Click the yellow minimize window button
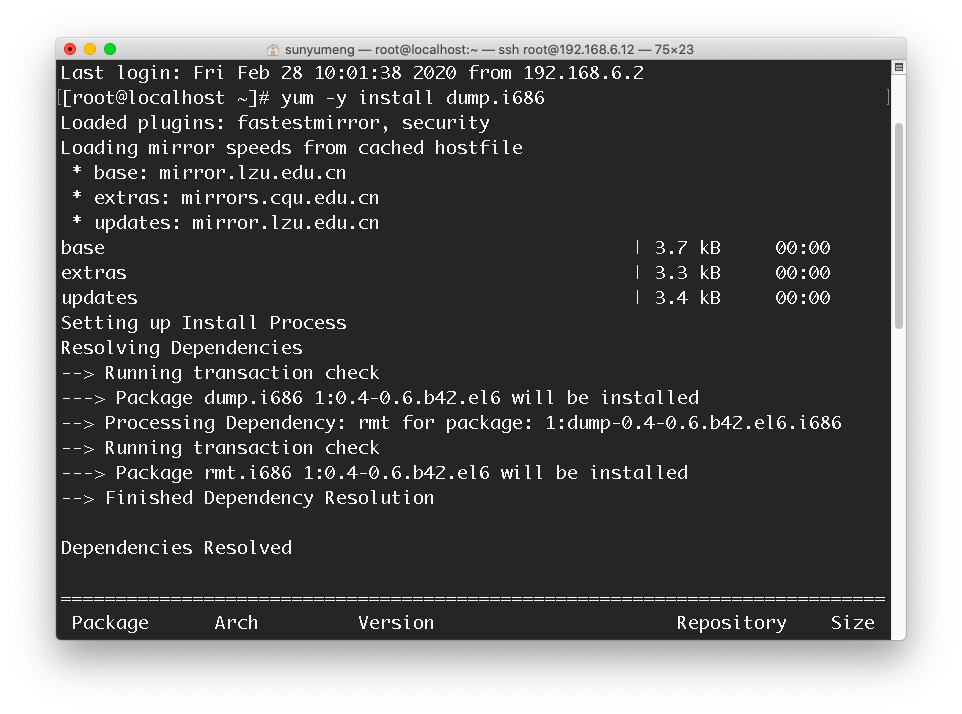The width and height of the screenshot is (962, 714). point(90,49)
